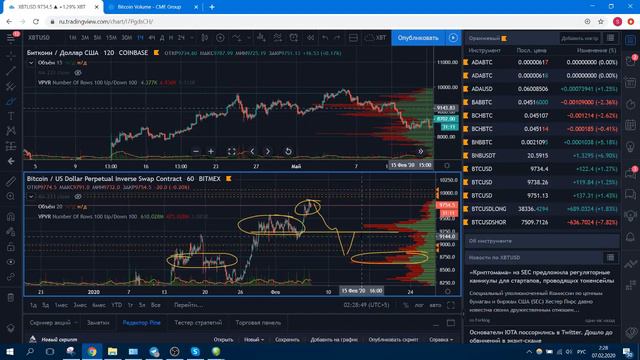Toggle magnet mode in the left toolbar
The image size is (640, 360).
point(11,216)
